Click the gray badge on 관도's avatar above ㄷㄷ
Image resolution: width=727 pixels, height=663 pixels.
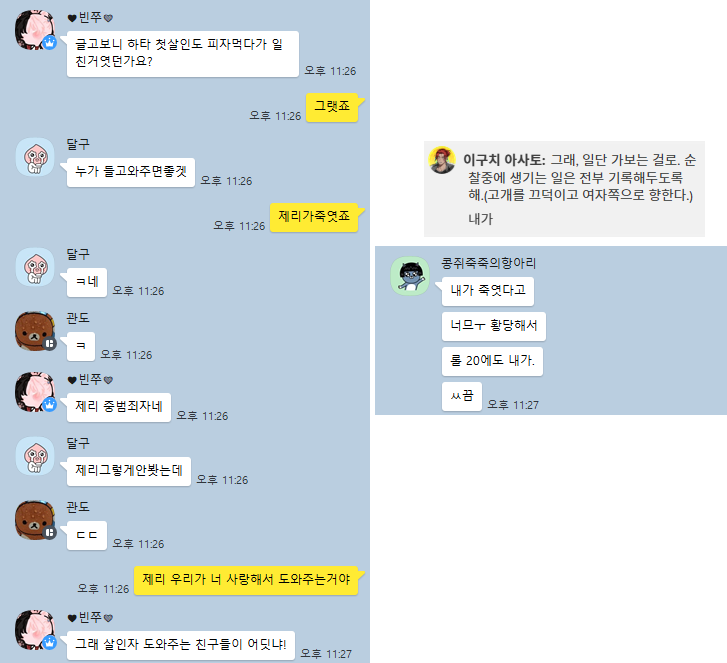(x=50, y=533)
